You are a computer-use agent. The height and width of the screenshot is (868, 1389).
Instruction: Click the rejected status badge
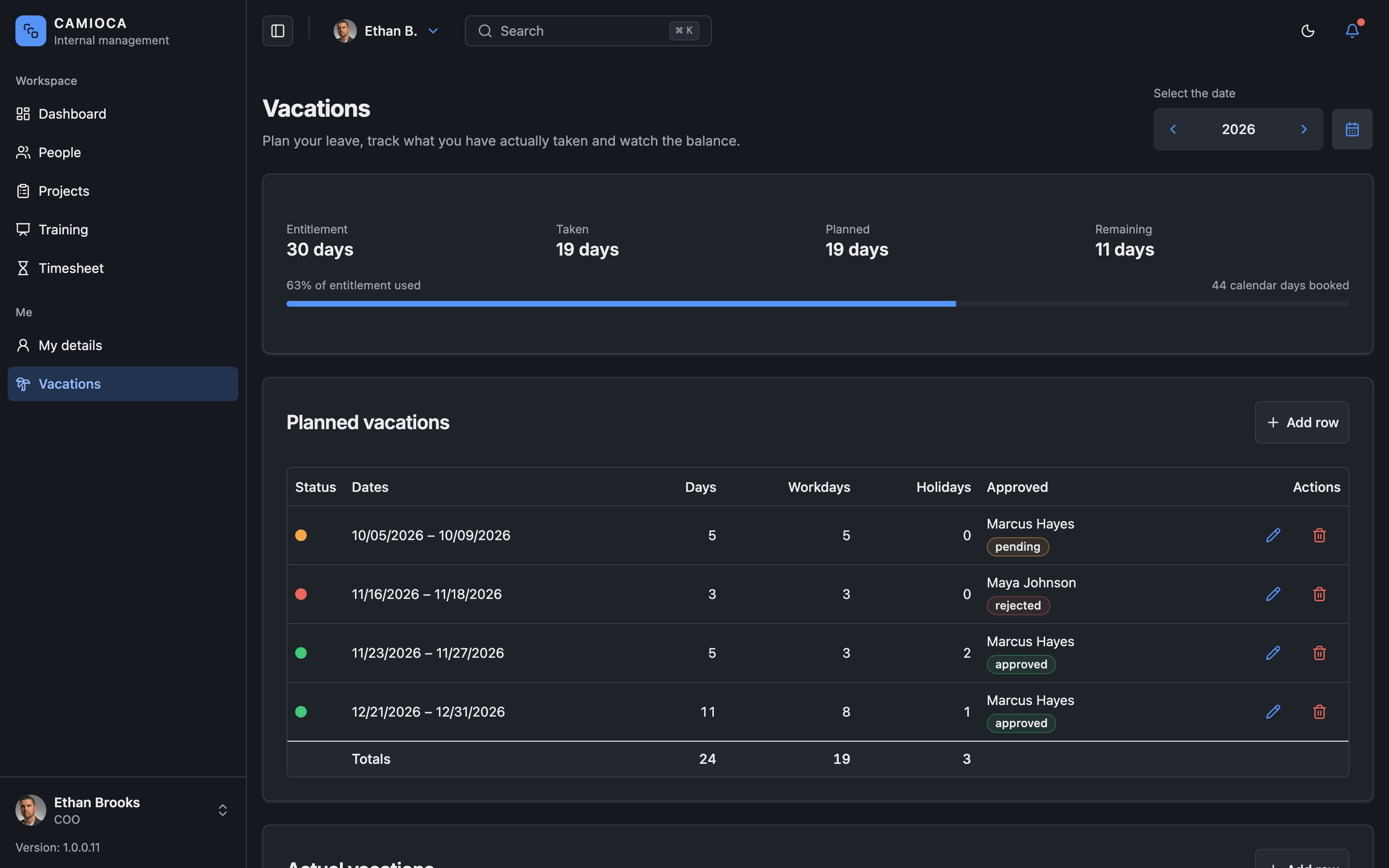pos(1018,606)
